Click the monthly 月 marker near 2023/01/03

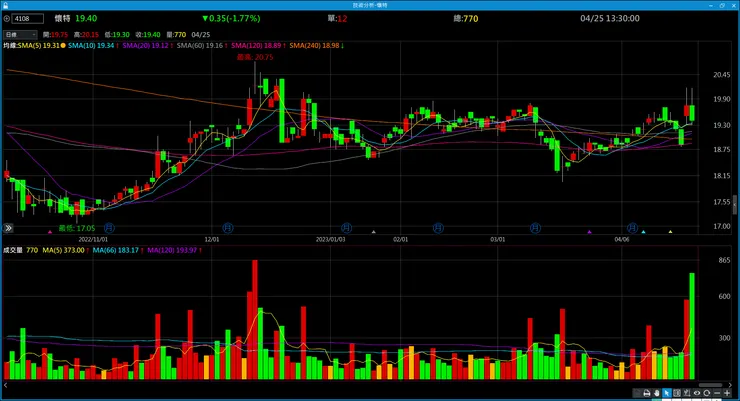346,228
